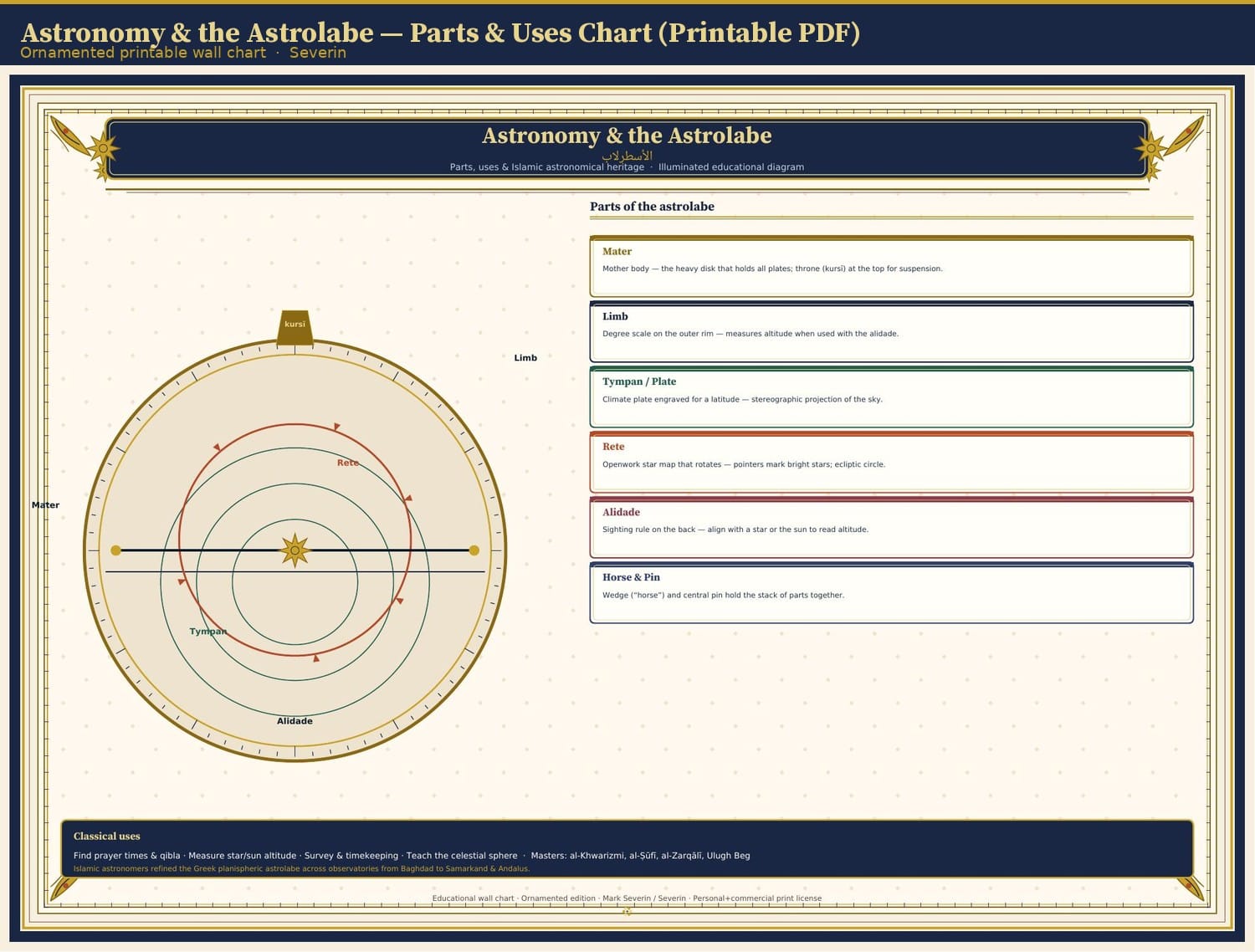Select the left gold endpoint of the alidade bar
This screenshot has height=952, width=1255.
click(x=115, y=550)
